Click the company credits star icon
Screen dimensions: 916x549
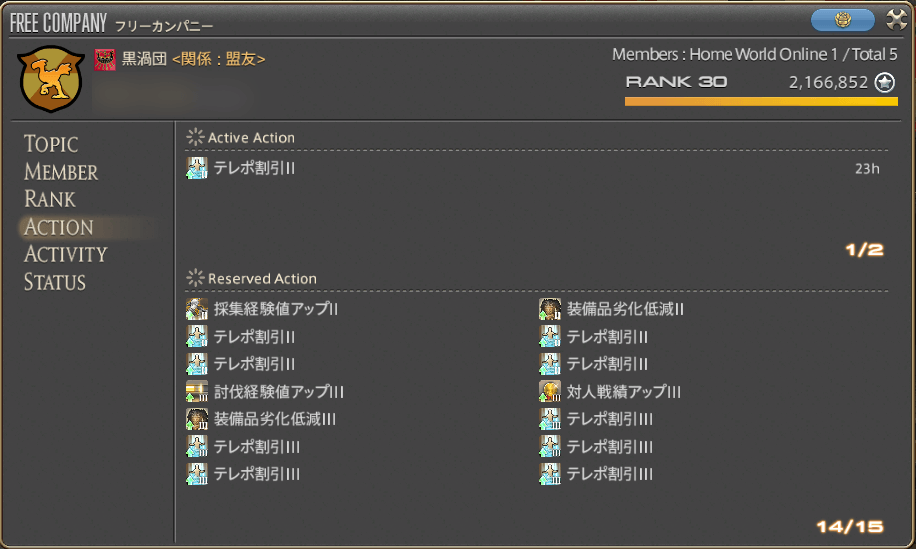[884, 83]
